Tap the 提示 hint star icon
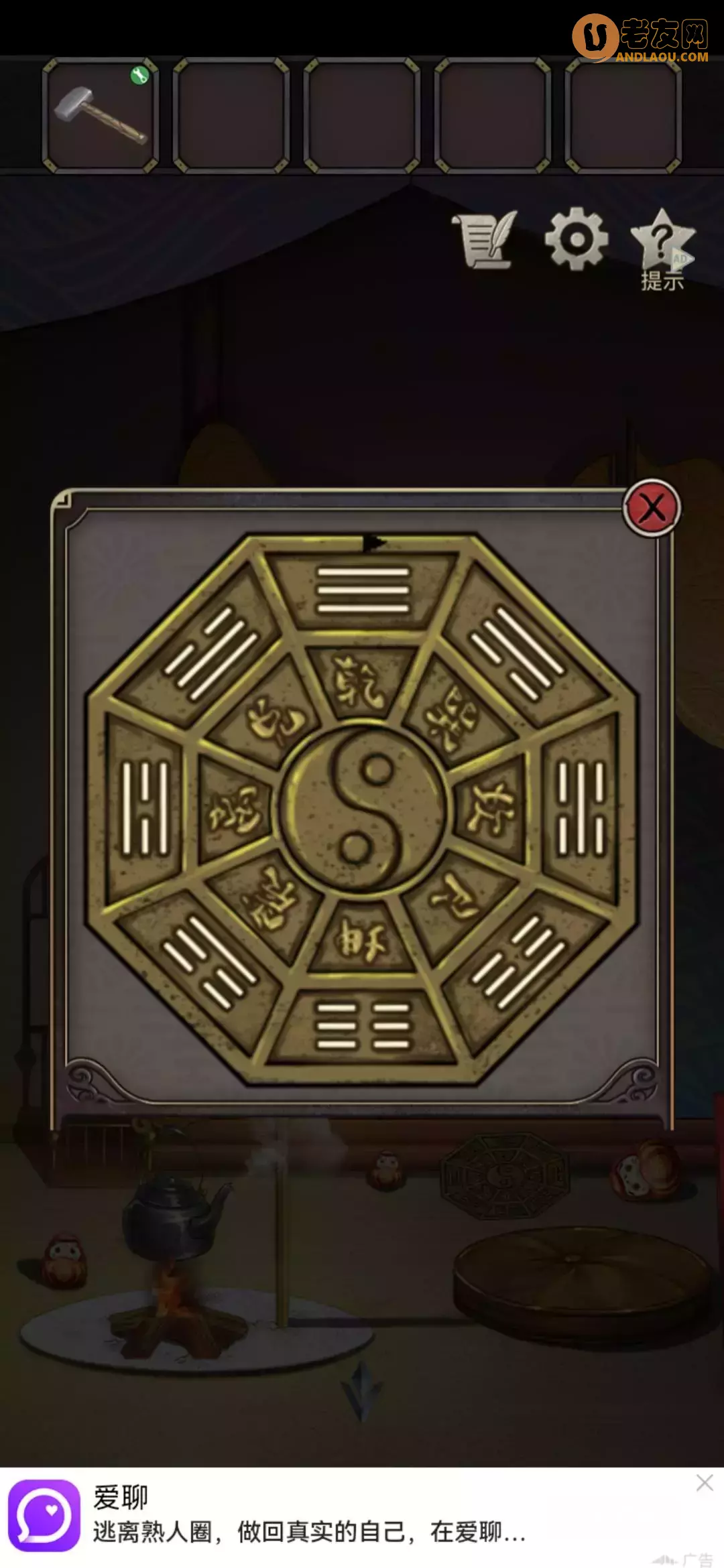Image resolution: width=724 pixels, height=1568 pixels. coord(662,249)
